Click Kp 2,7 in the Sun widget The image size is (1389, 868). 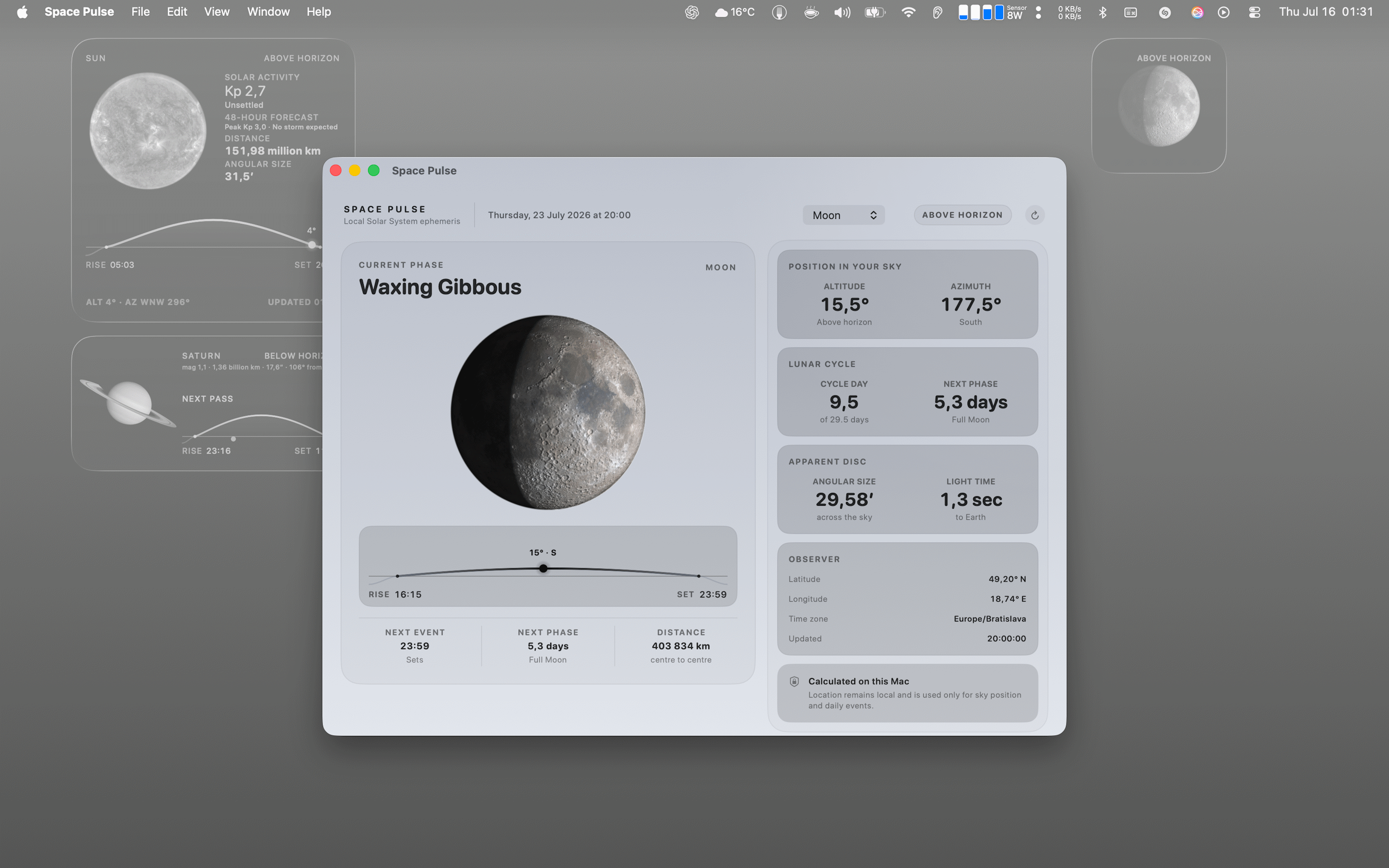click(x=245, y=91)
